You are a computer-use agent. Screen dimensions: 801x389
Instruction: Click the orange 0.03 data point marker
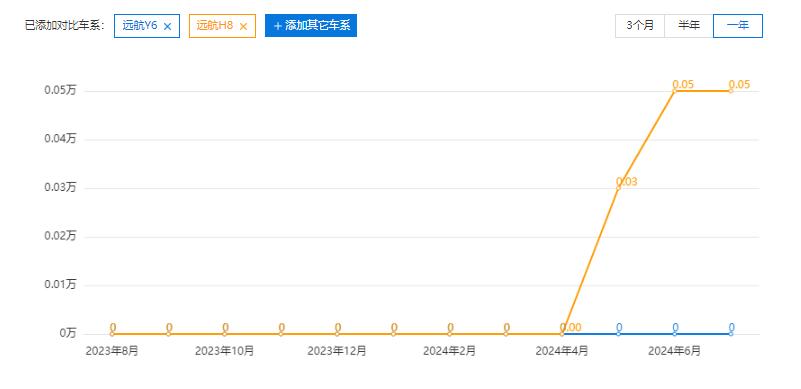point(618,188)
